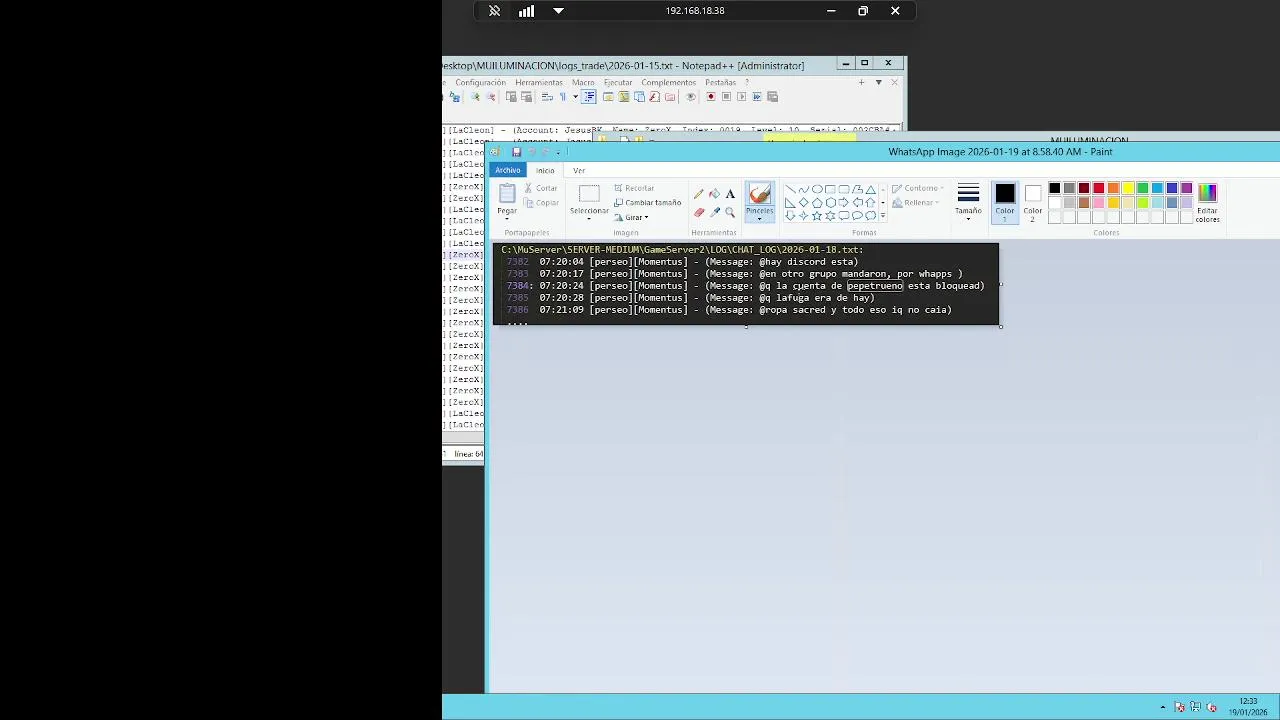Choose the line shape in Formas gallery
Viewport: 1280px width, 720px height.
click(x=790, y=189)
